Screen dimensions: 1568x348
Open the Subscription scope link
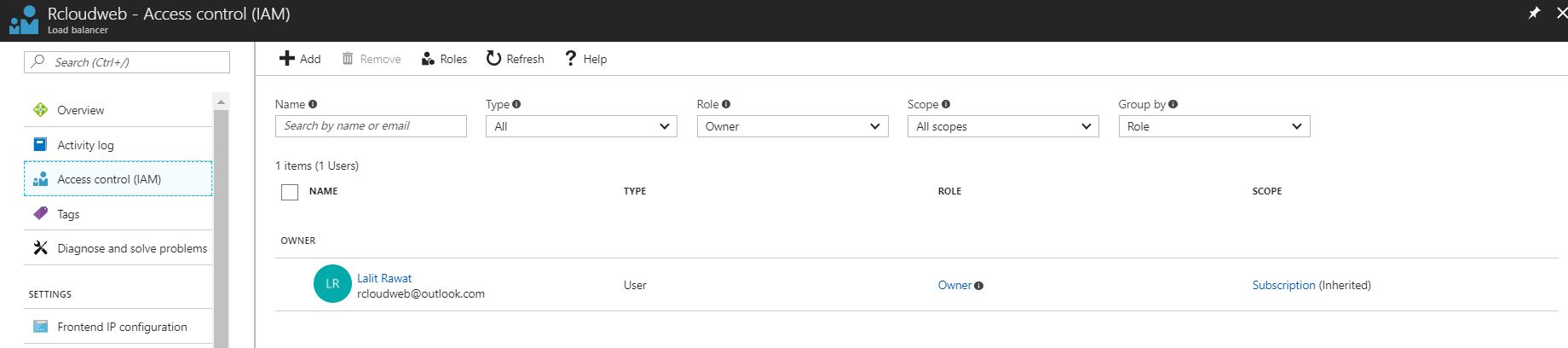(x=1283, y=285)
